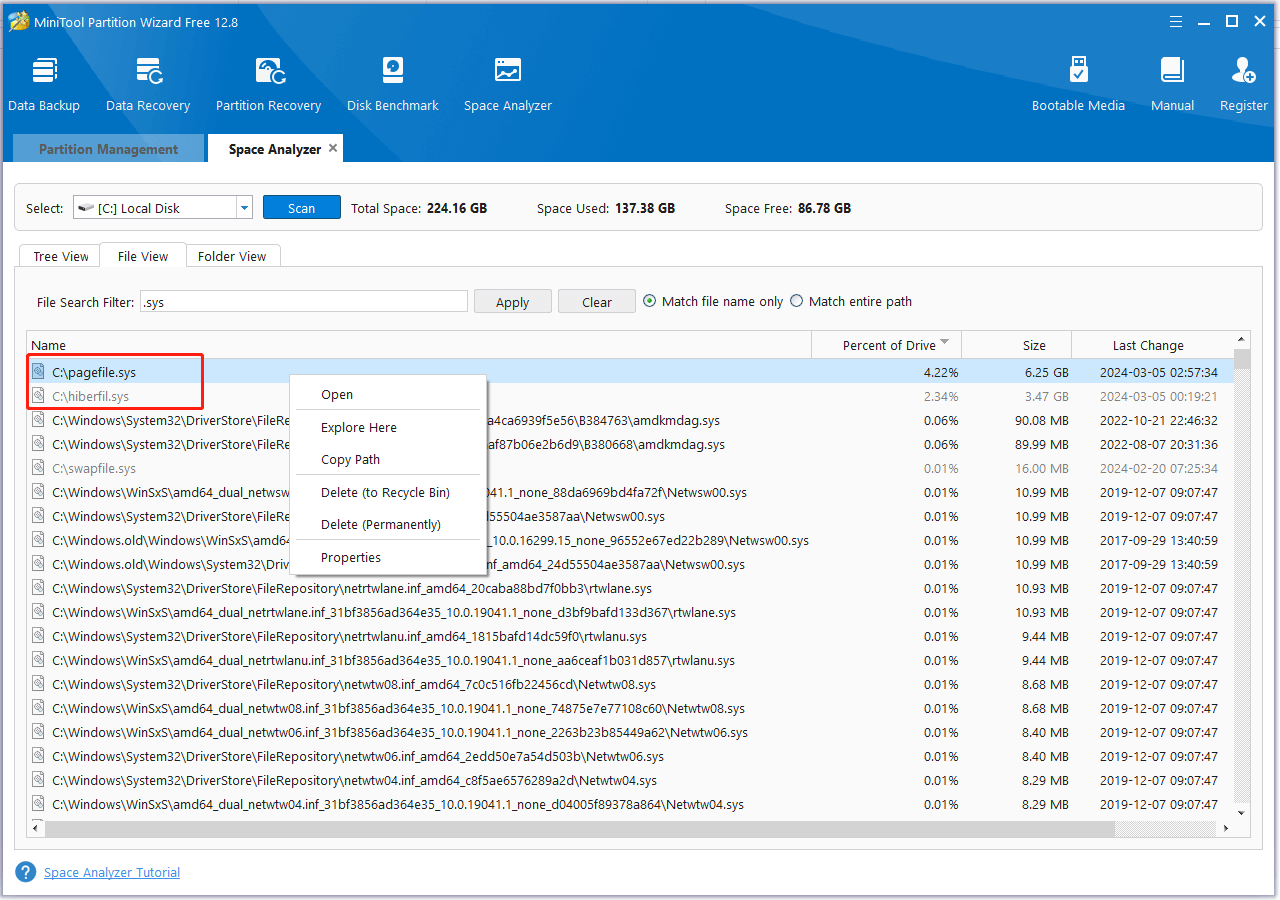The width and height of the screenshot is (1280, 900).
Task: Start the Disk Benchmark tool
Action: (x=392, y=85)
